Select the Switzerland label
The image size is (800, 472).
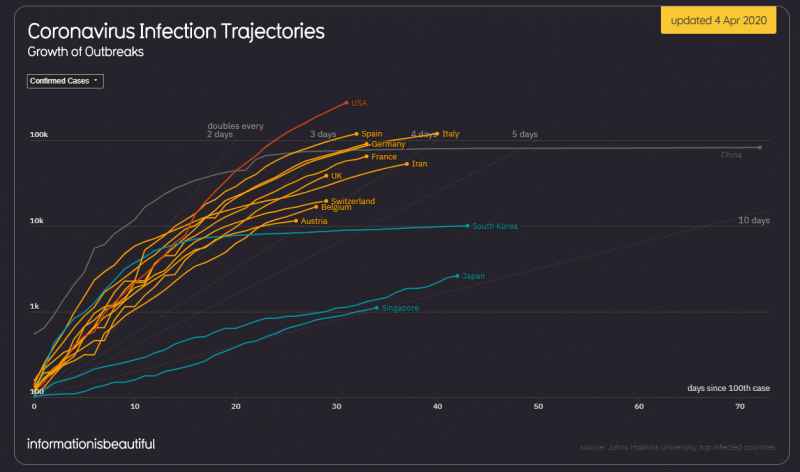(352, 201)
